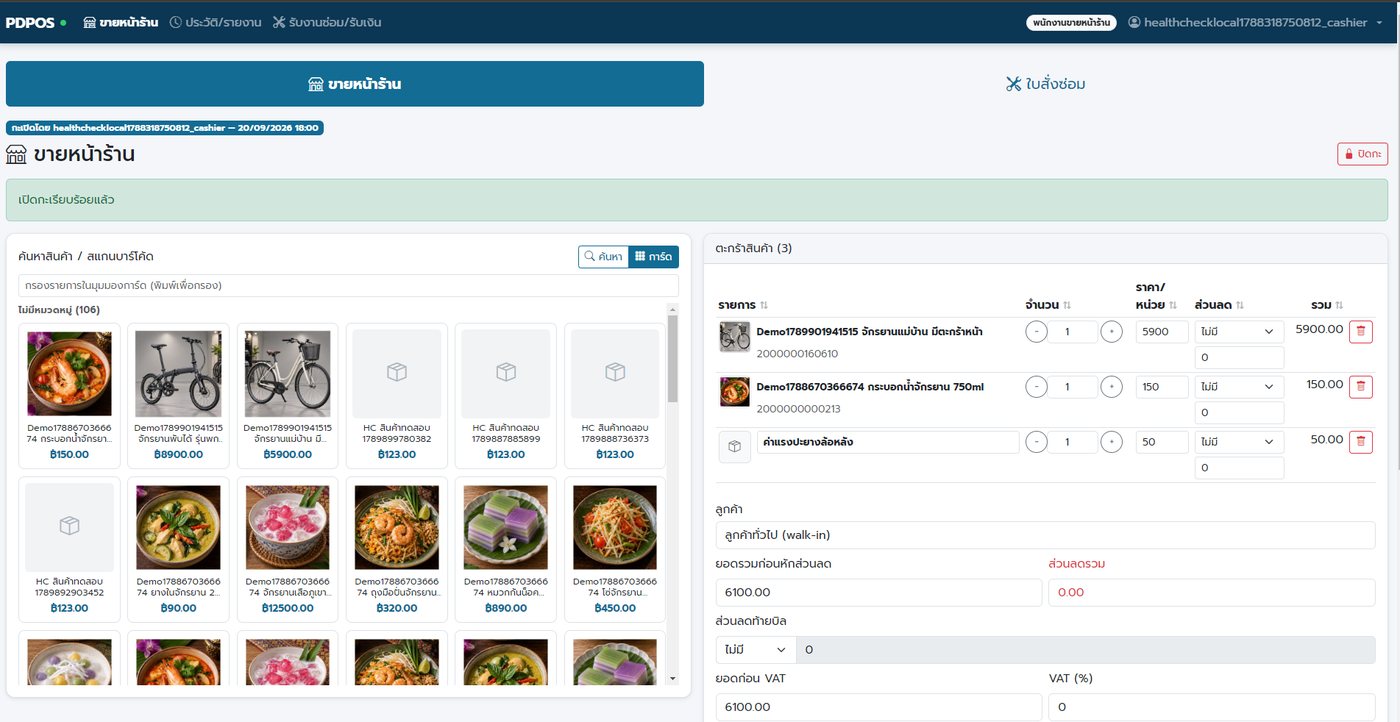Delete the 5900.00 cart row
This screenshot has height=722, width=1400.
pyautogui.click(x=1361, y=332)
